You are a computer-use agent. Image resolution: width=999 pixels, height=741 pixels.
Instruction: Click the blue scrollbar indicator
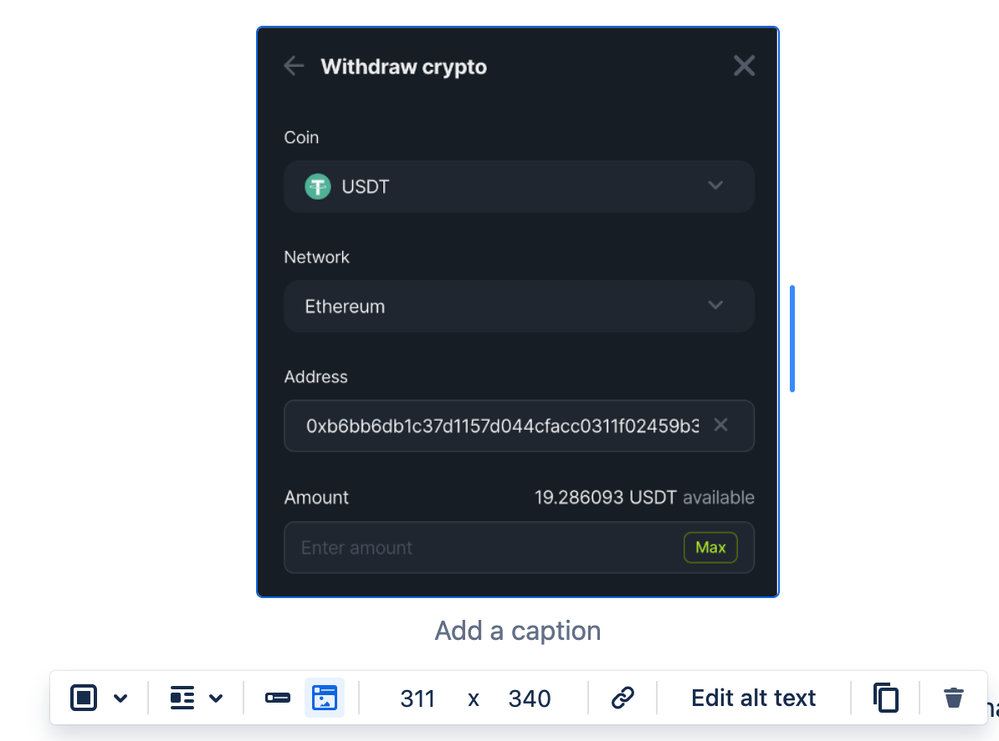[792, 335]
